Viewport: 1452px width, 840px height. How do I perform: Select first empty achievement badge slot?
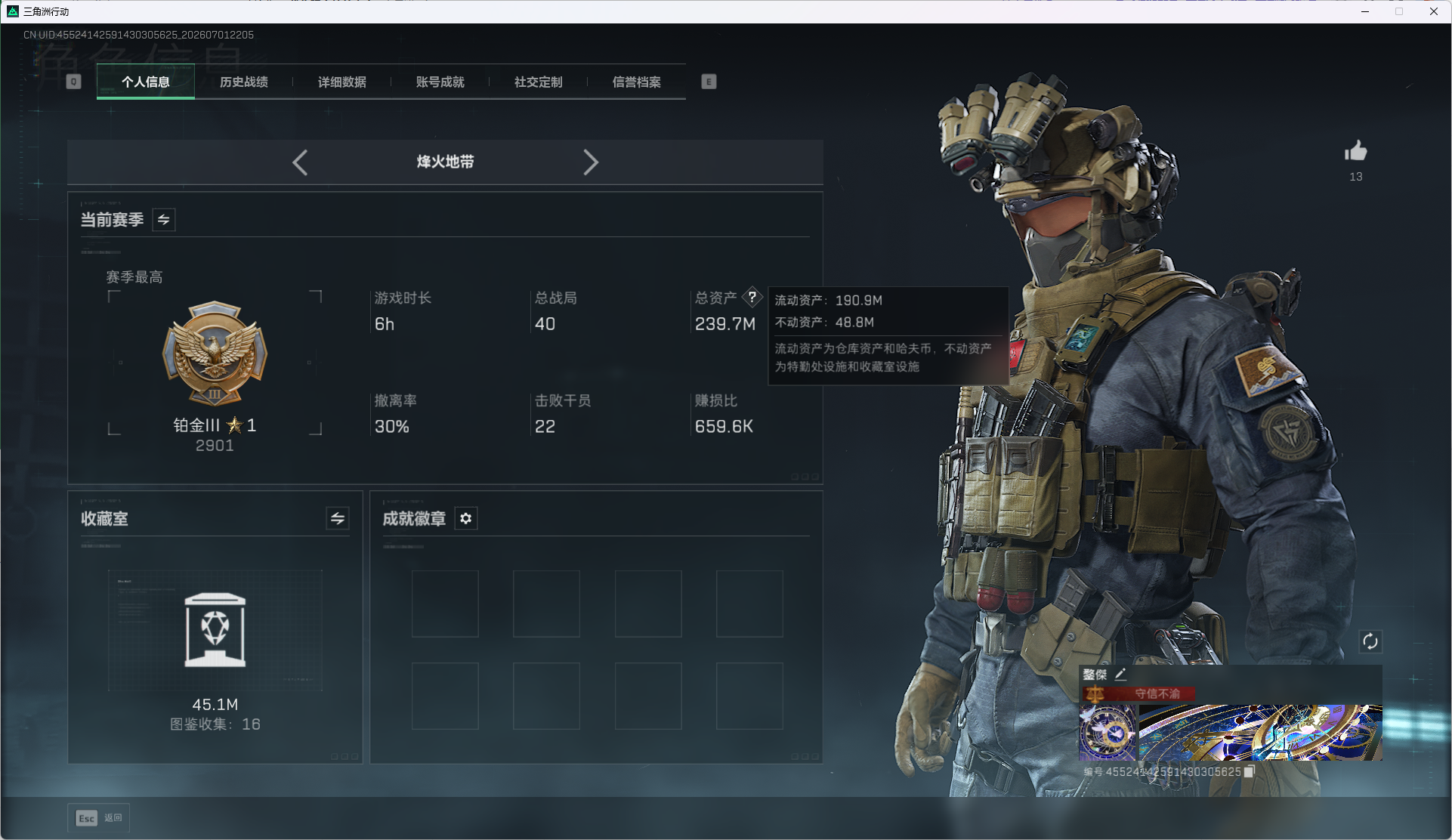[x=445, y=604]
